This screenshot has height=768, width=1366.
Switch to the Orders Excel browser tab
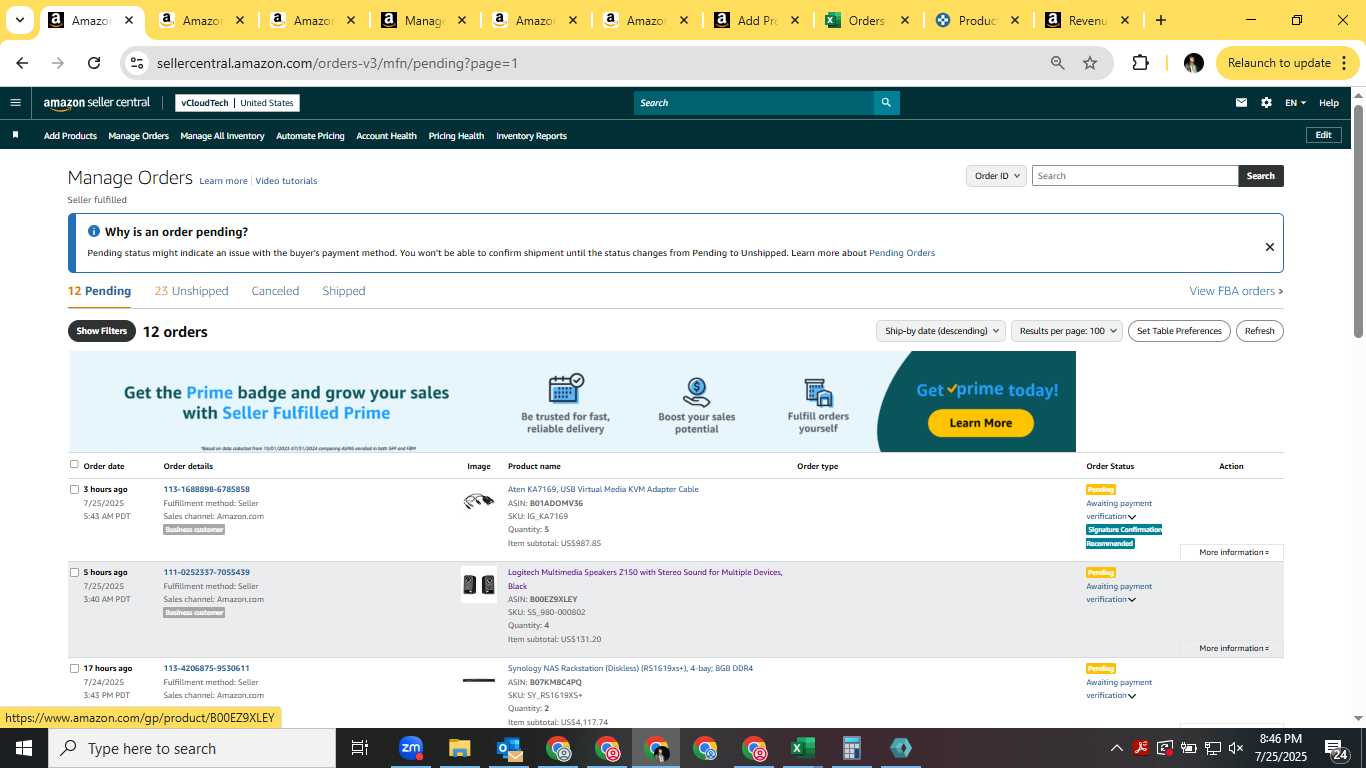click(x=866, y=20)
